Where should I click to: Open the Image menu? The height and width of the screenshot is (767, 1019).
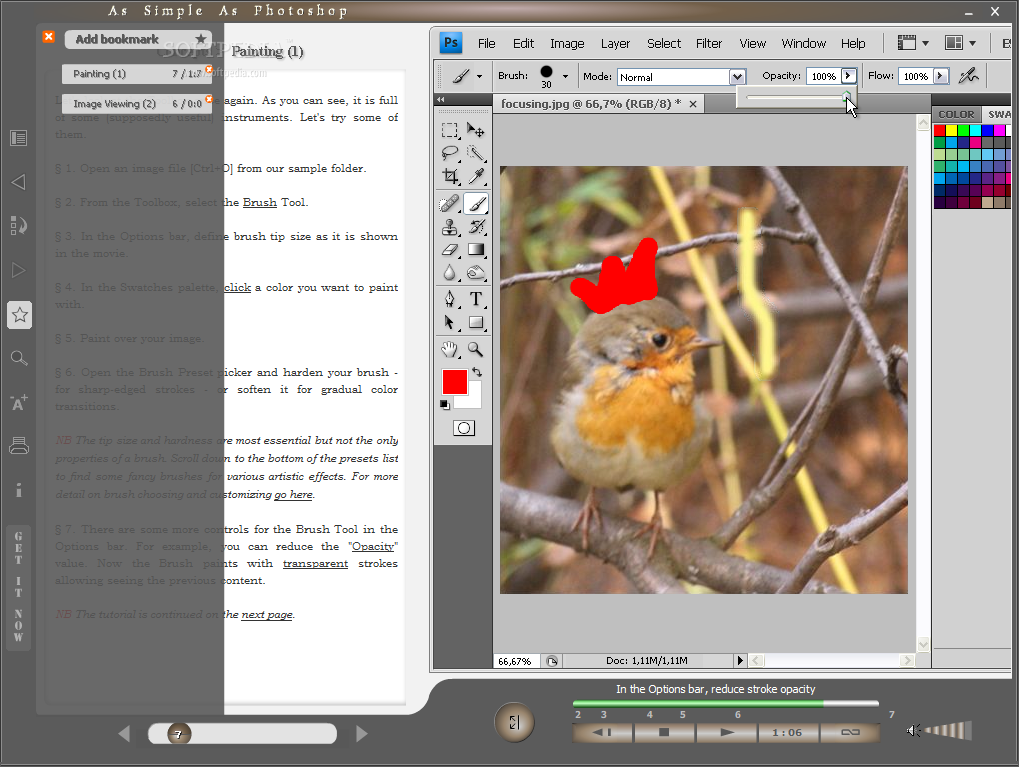pyautogui.click(x=567, y=44)
